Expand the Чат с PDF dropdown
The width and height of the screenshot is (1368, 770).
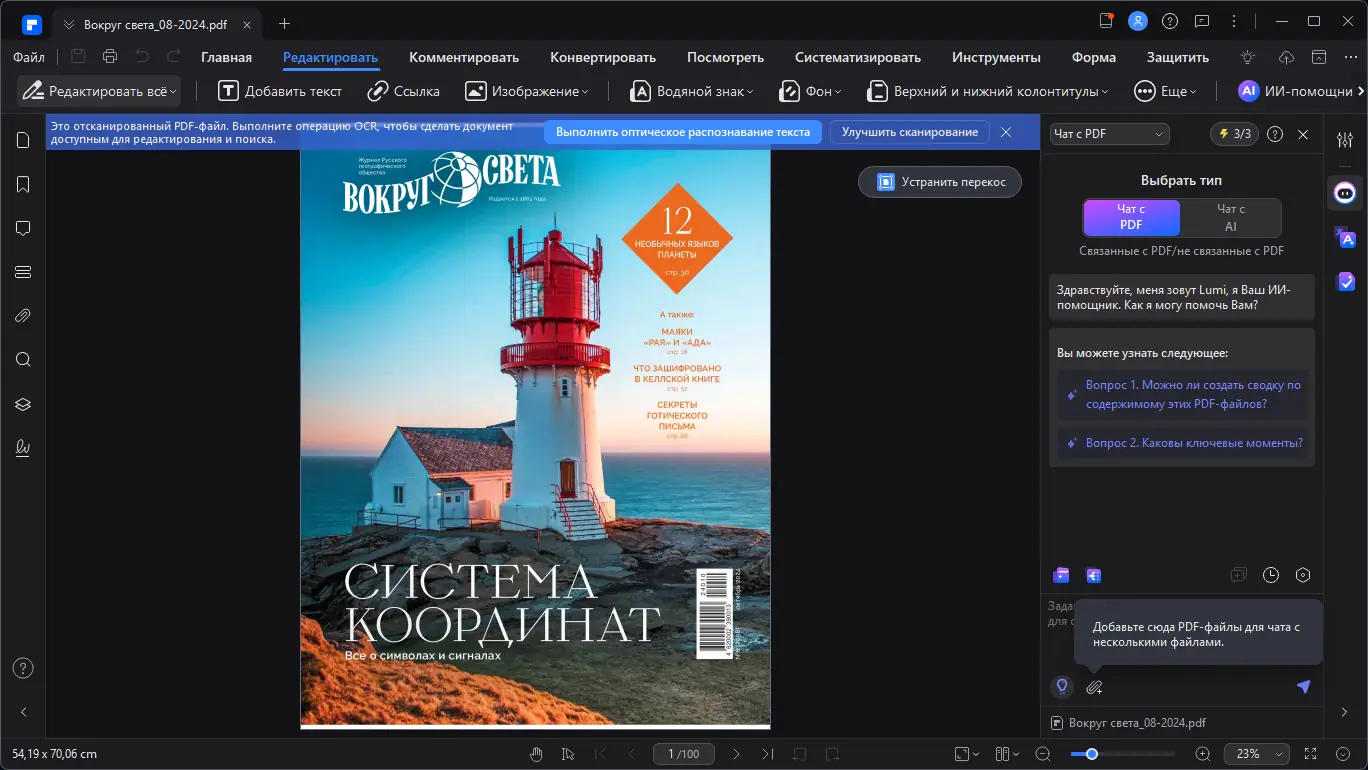tap(1109, 134)
